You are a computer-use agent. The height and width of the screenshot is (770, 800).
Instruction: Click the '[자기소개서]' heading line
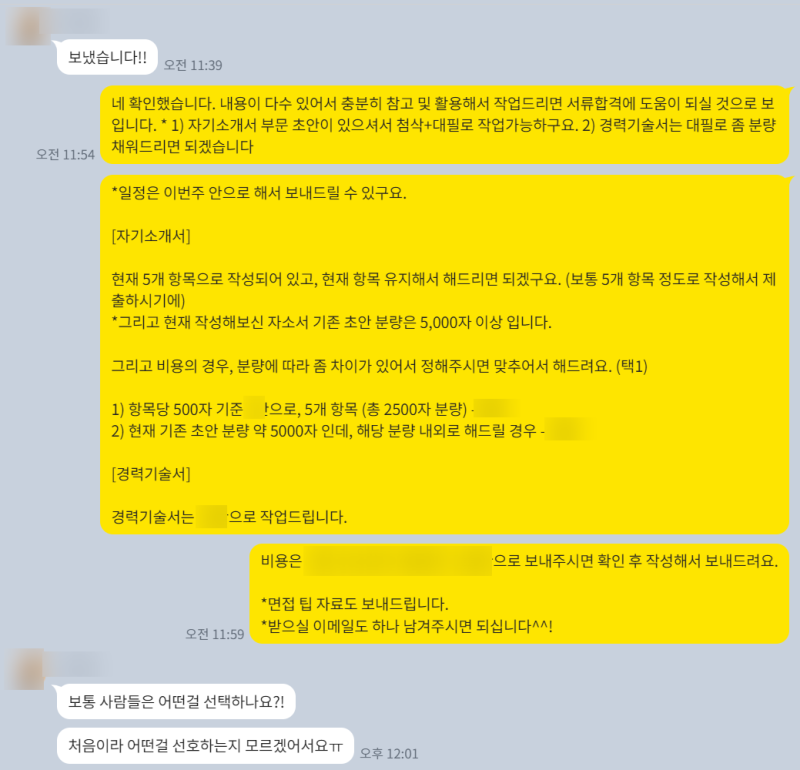[x=151, y=236]
